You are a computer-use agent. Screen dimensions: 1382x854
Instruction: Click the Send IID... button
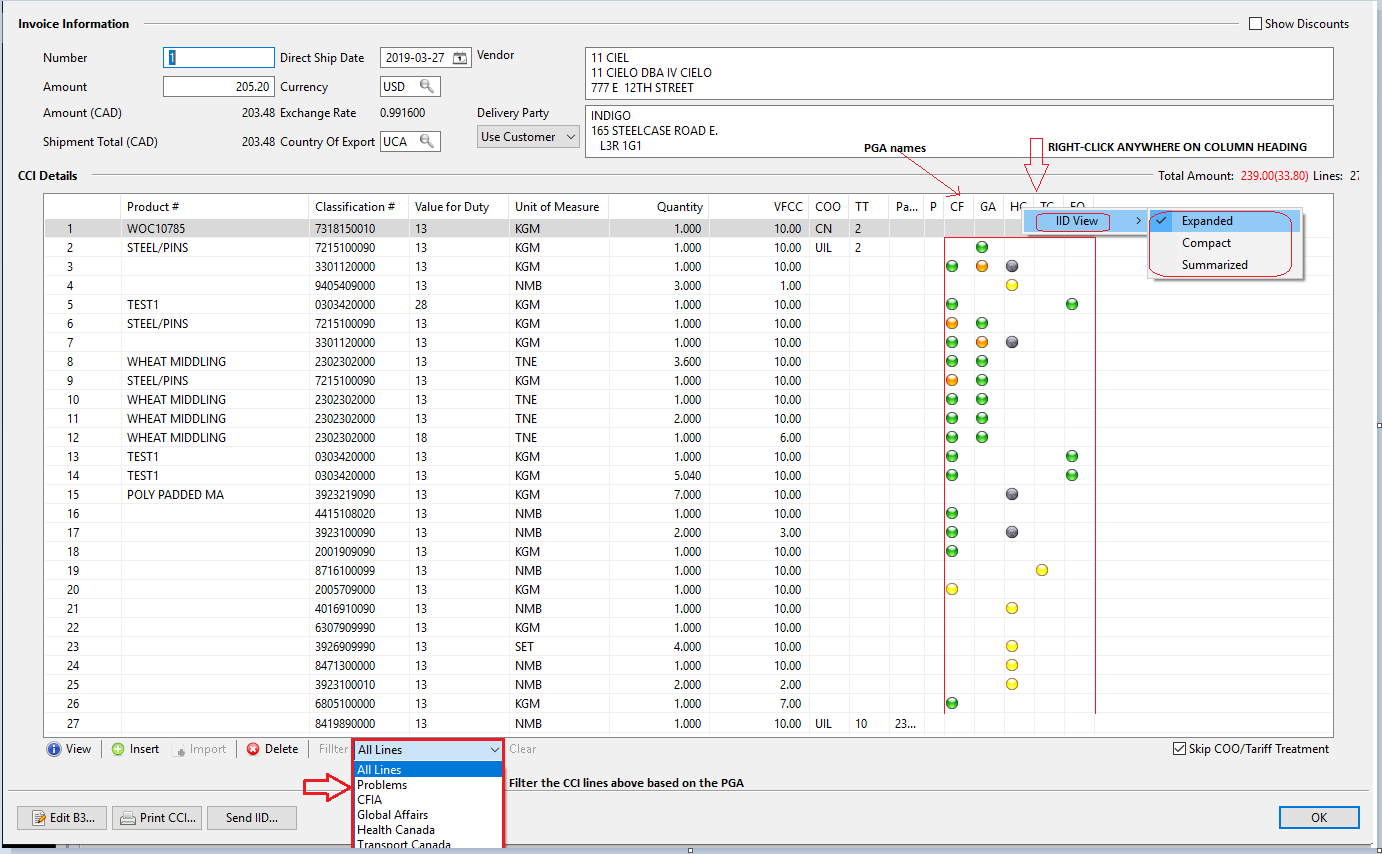click(x=252, y=818)
